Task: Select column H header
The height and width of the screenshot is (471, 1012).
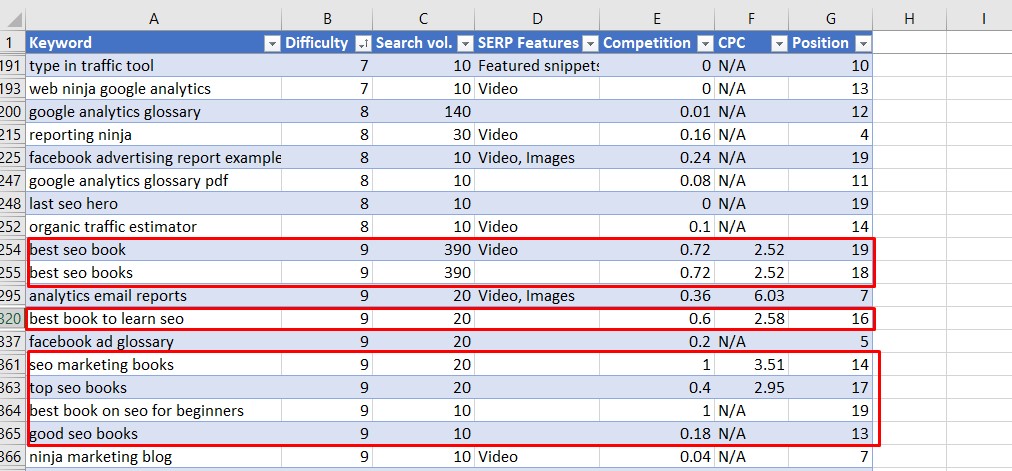Action: coord(909,19)
